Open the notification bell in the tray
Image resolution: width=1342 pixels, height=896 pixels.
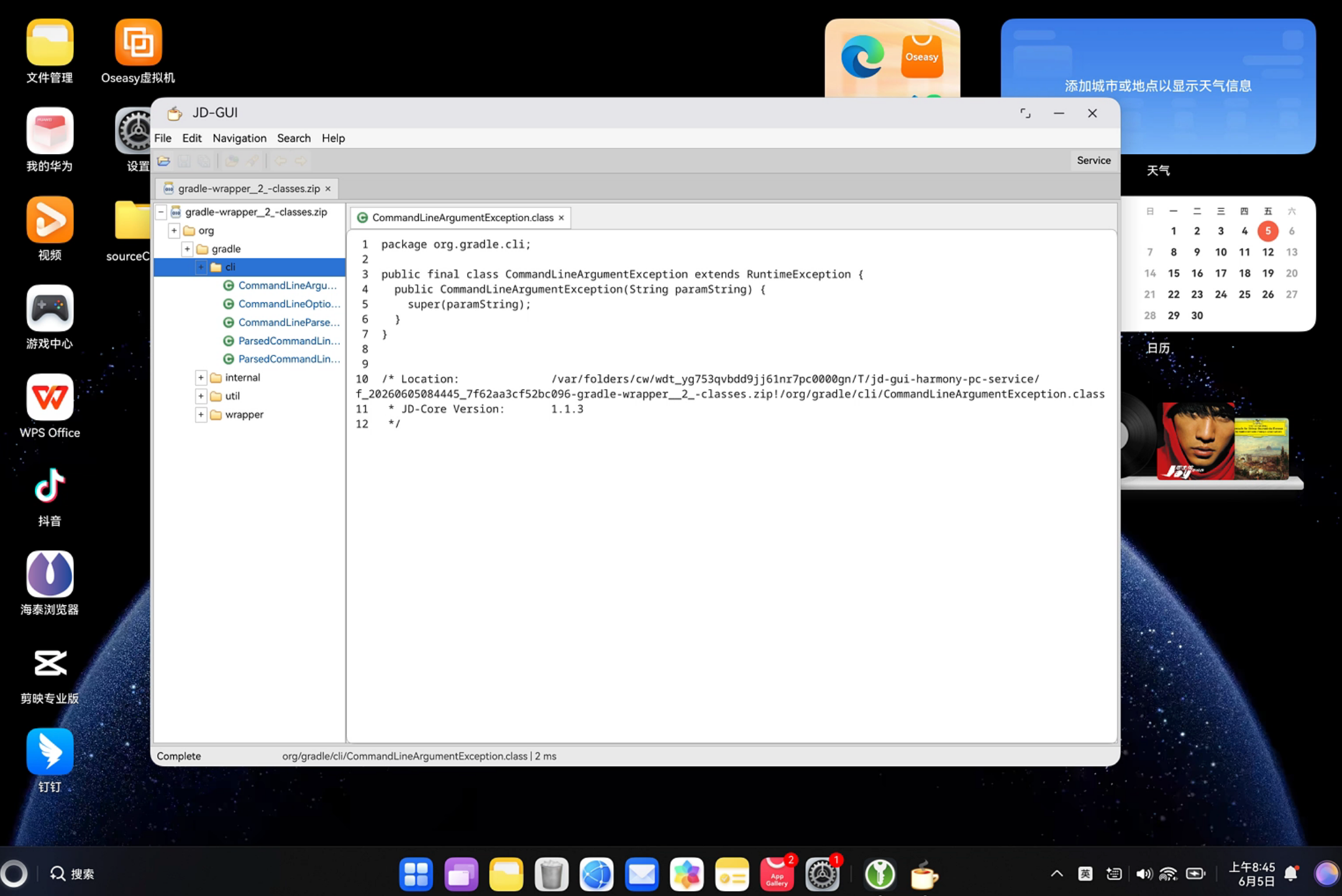(1291, 874)
